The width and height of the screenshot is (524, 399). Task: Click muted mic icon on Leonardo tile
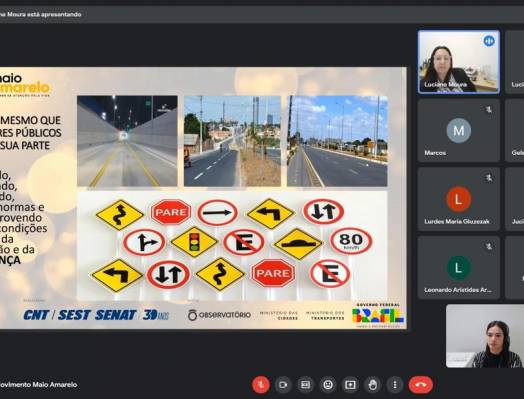click(489, 247)
